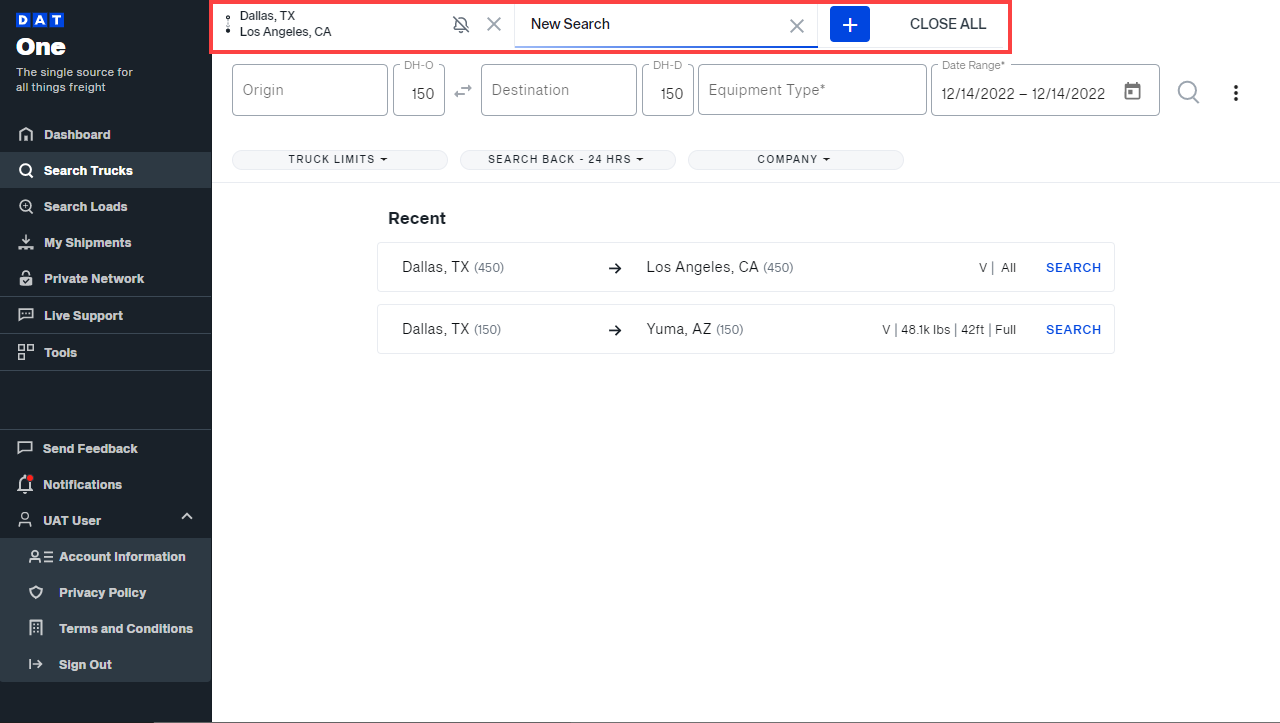
Task: Add a new search tab with plus button
Action: (x=850, y=24)
